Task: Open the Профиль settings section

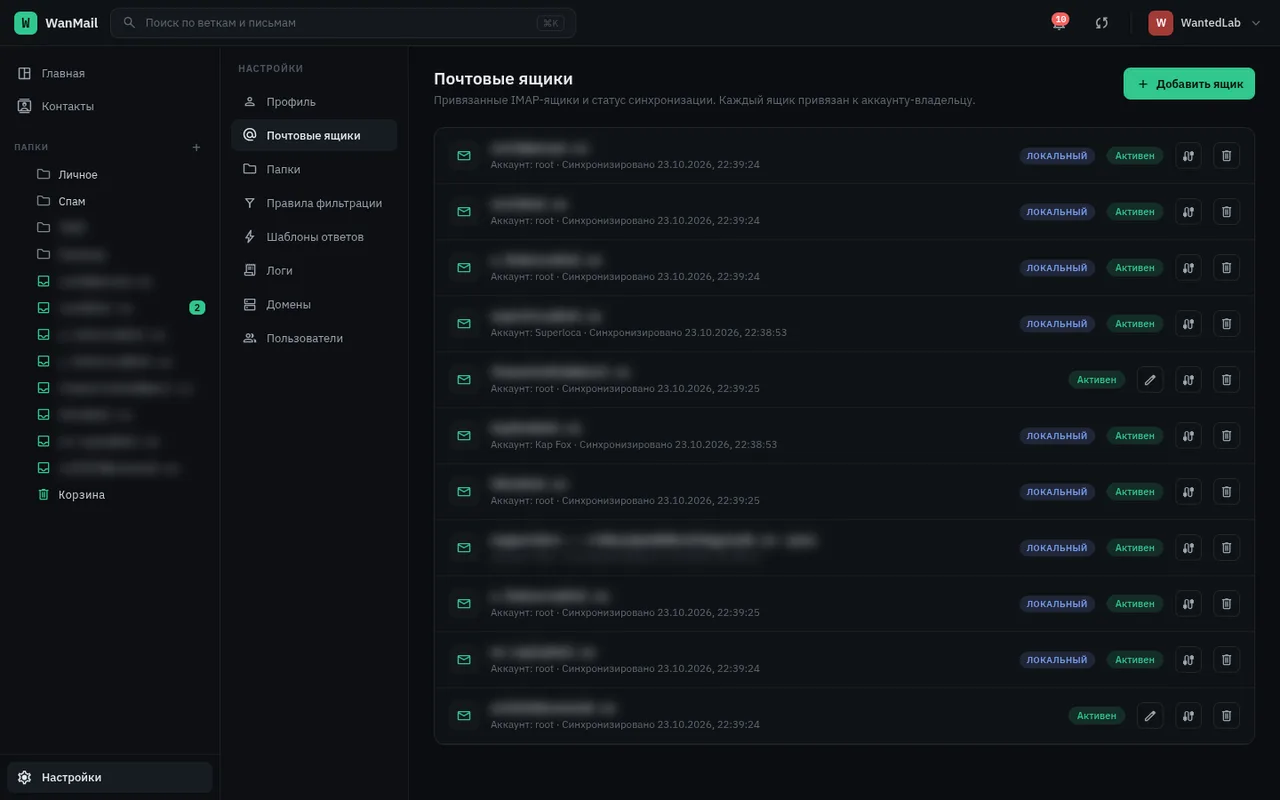Action: (314, 102)
